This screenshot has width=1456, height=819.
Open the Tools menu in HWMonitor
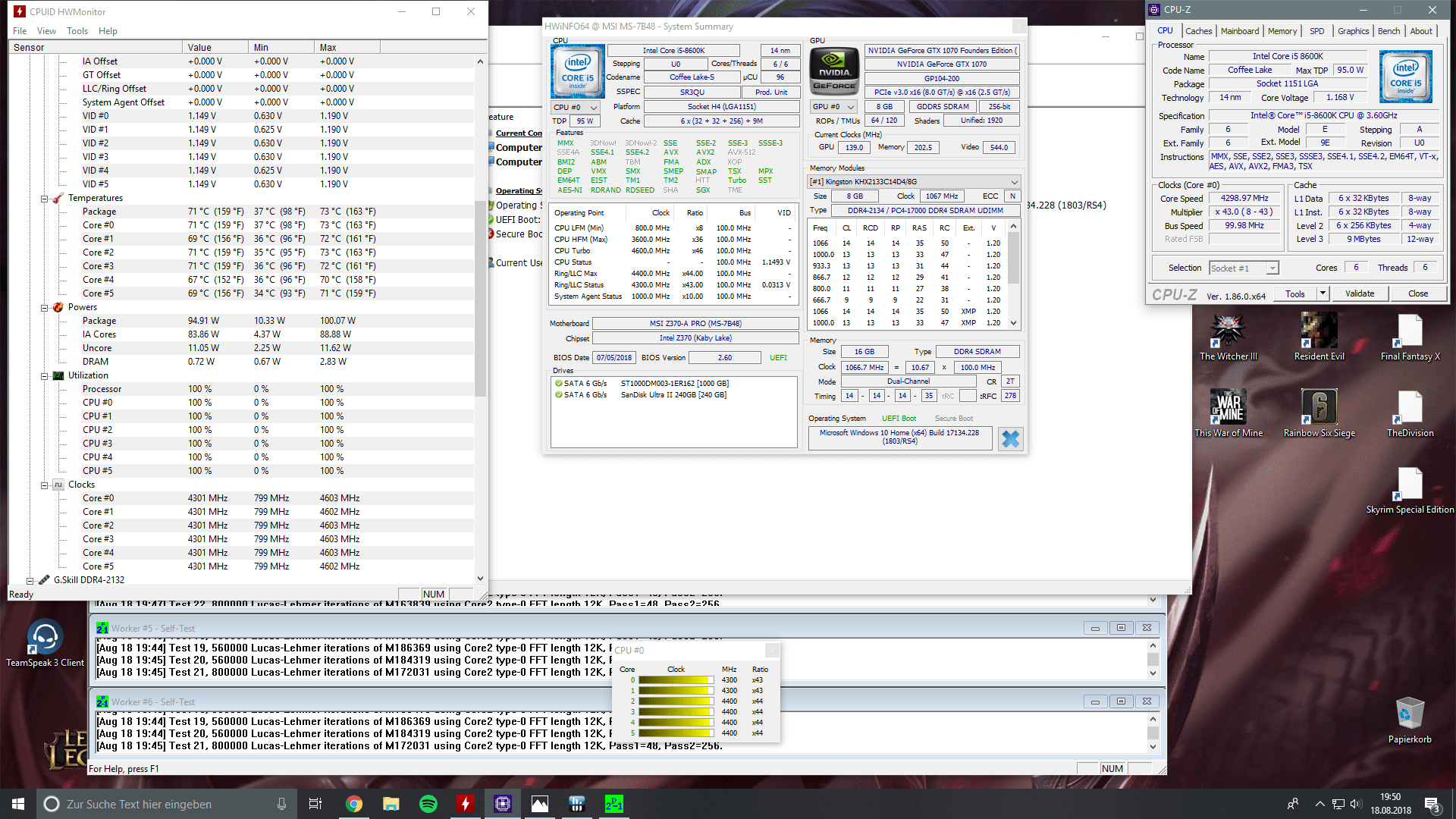click(x=77, y=31)
